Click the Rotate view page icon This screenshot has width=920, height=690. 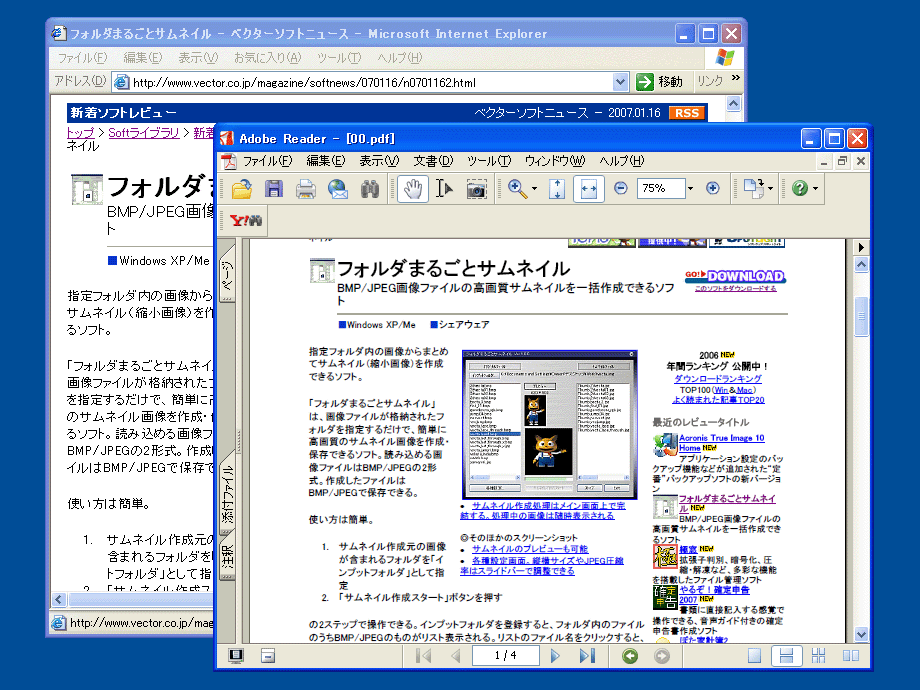[753, 188]
